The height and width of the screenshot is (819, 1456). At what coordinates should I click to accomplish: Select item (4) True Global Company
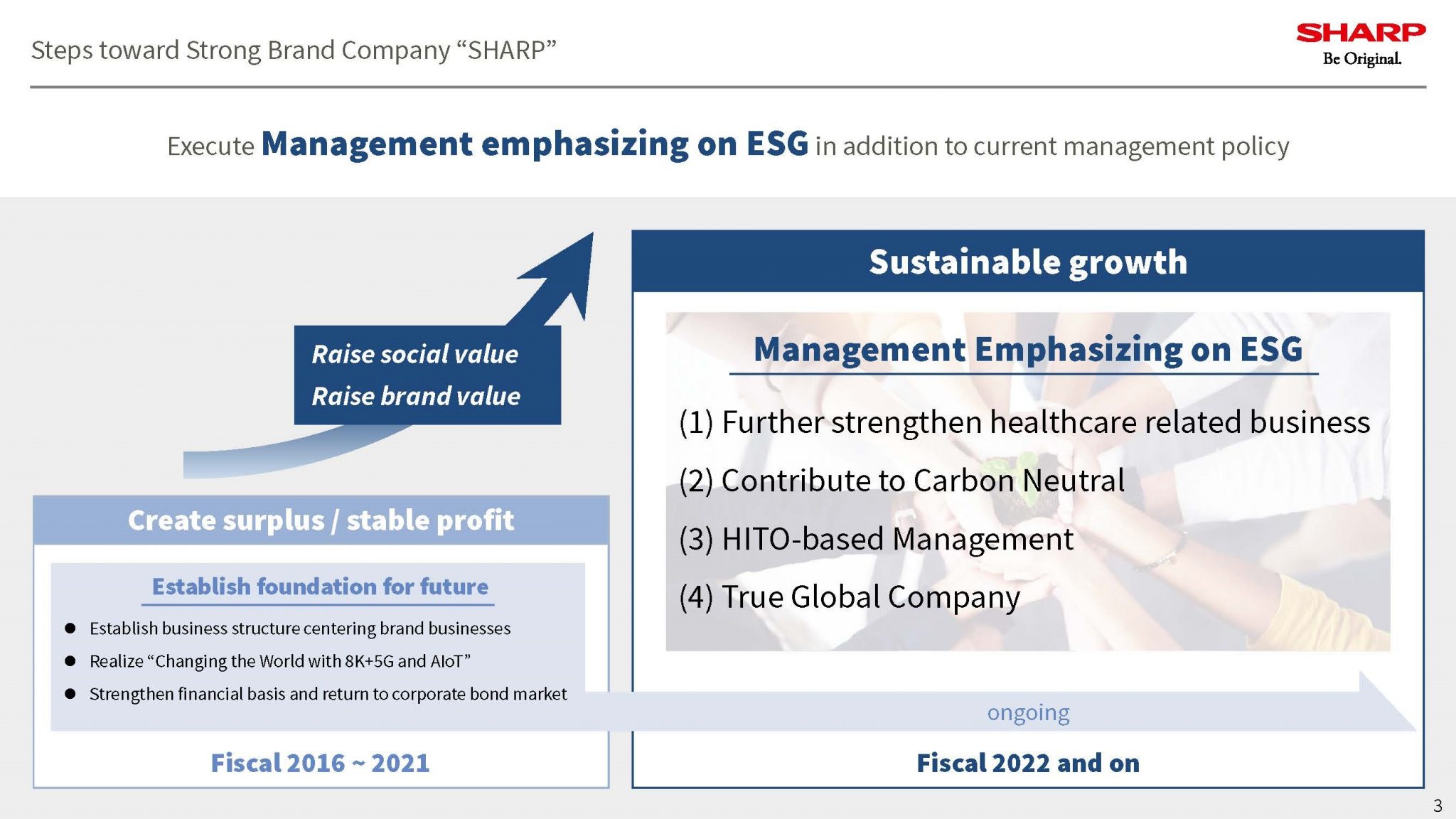pos(849,597)
